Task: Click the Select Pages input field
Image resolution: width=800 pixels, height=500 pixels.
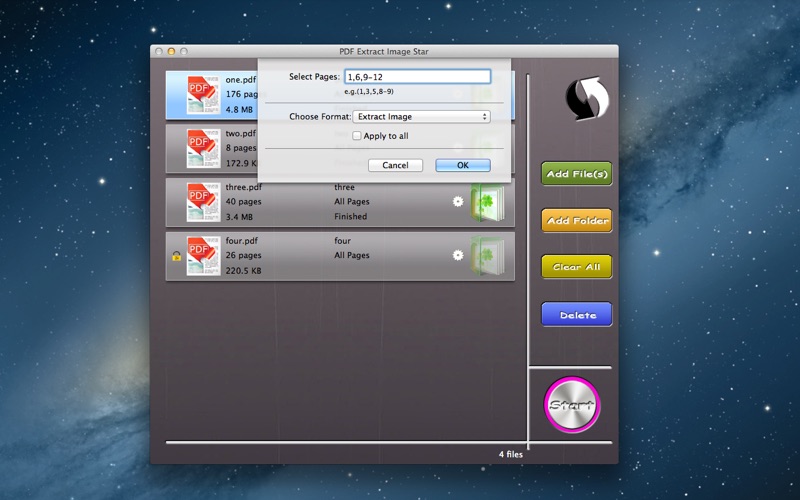Action: [417, 77]
